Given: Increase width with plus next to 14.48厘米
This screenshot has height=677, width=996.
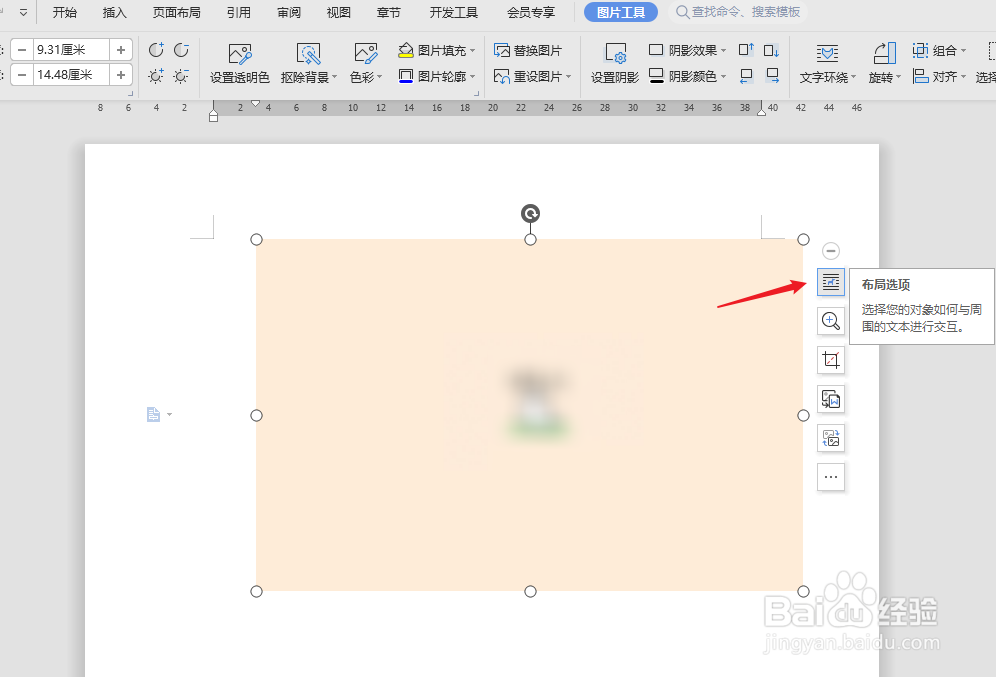Looking at the screenshot, I should [x=121, y=75].
